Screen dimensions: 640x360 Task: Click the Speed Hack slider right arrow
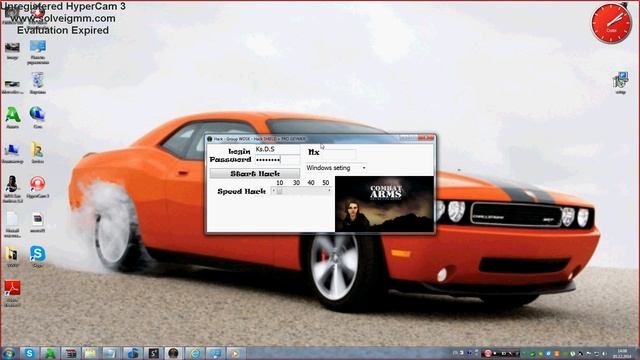[x=329, y=191]
